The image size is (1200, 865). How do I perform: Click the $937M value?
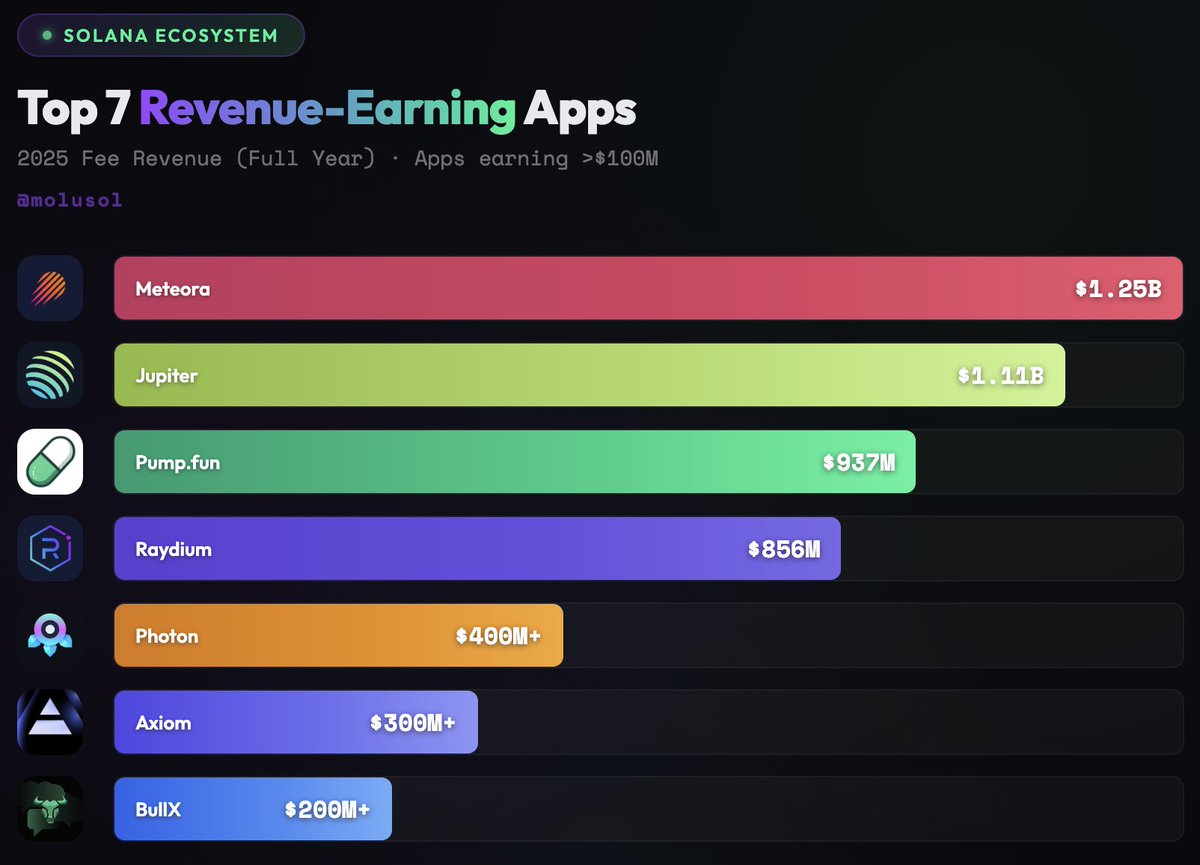point(859,463)
